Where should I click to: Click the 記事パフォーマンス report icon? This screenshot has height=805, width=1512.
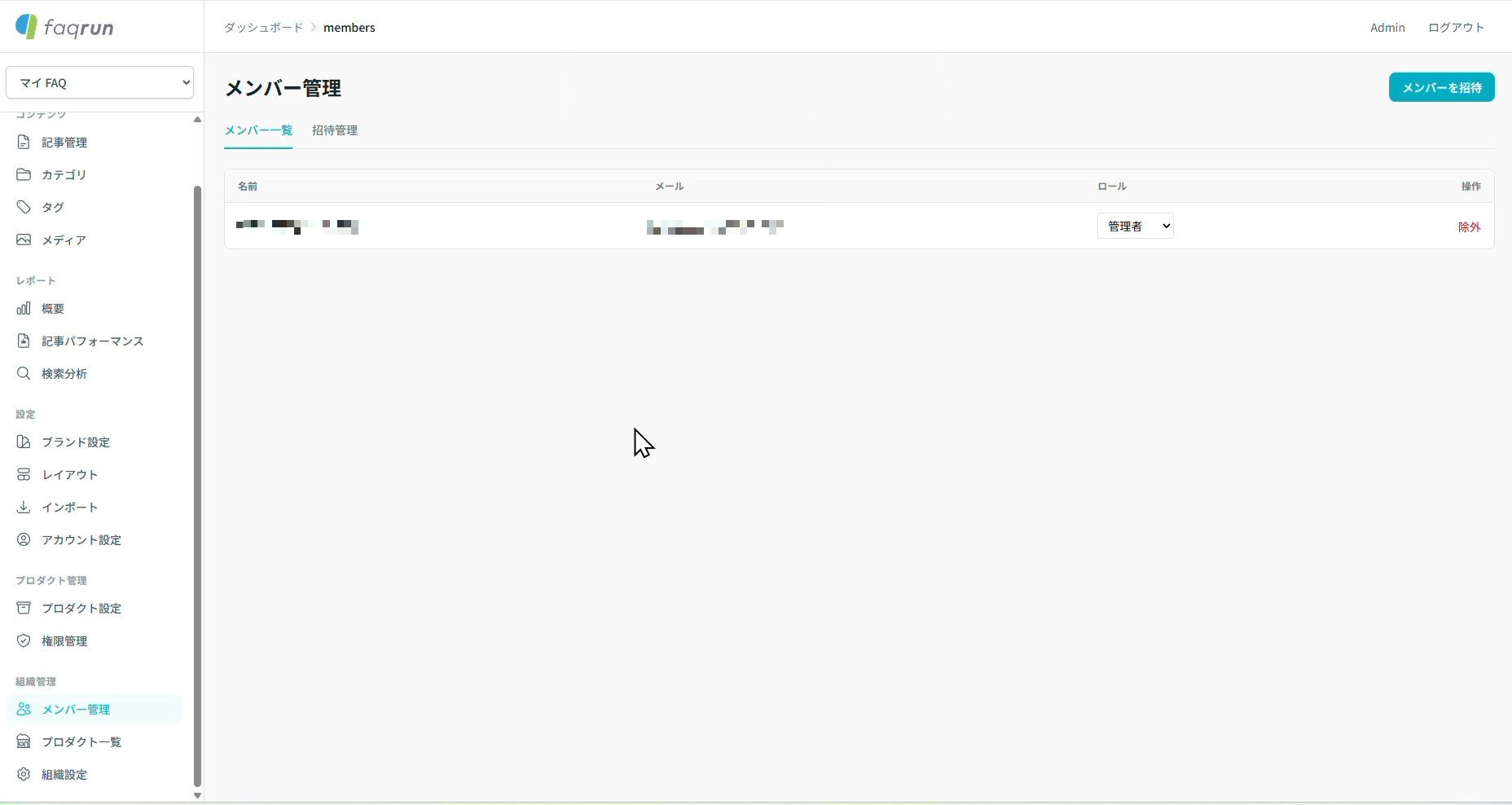(24, 341)
